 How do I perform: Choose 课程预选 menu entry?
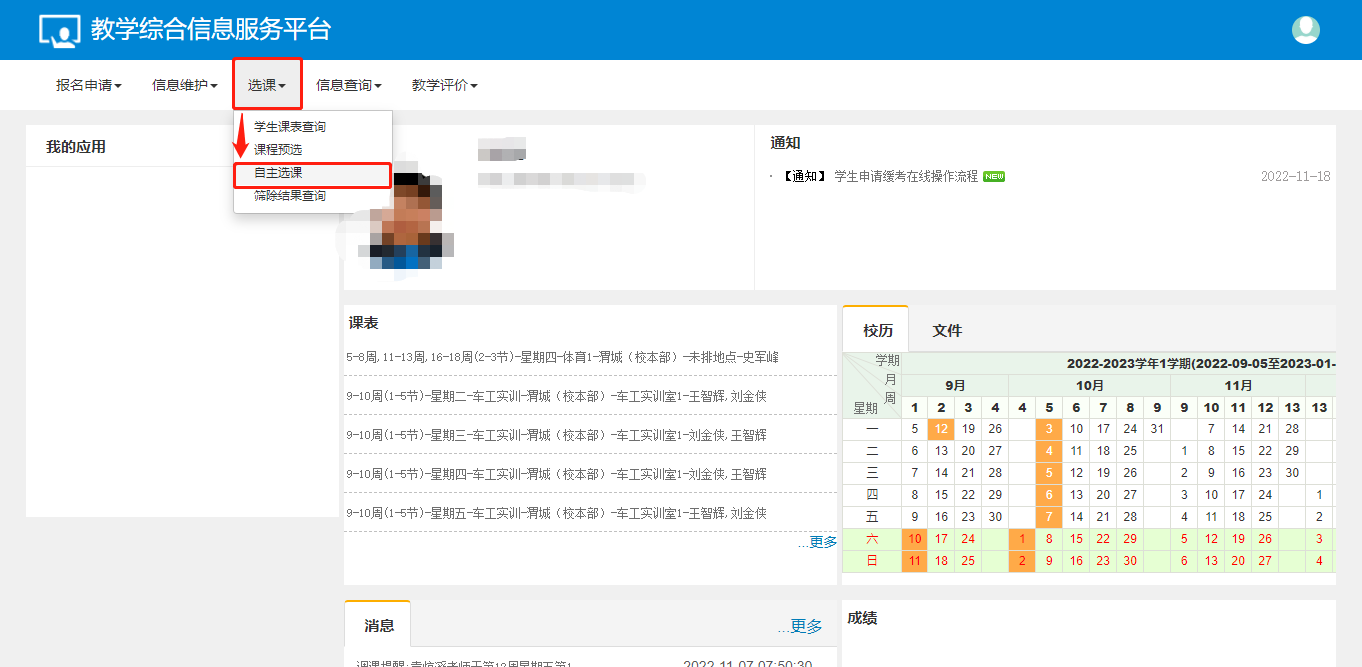[278, 150]
